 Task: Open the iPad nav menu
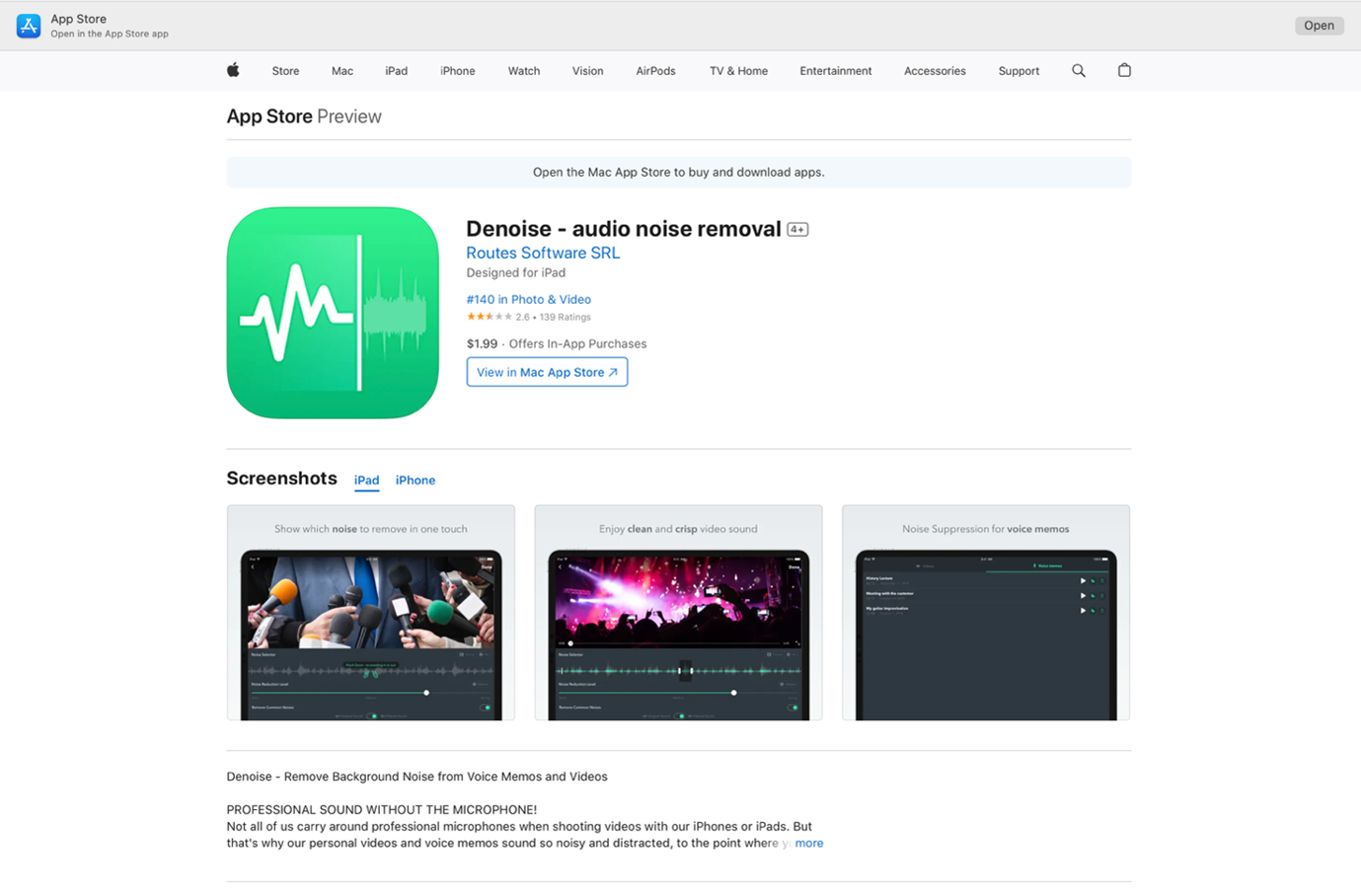tap(396, 71)
